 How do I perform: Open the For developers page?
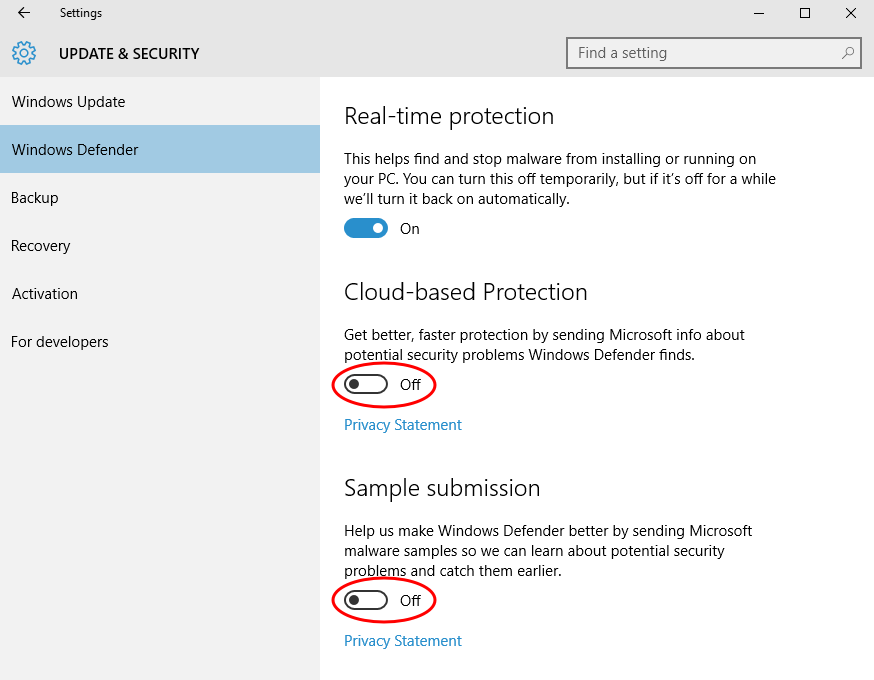point(160,341)
